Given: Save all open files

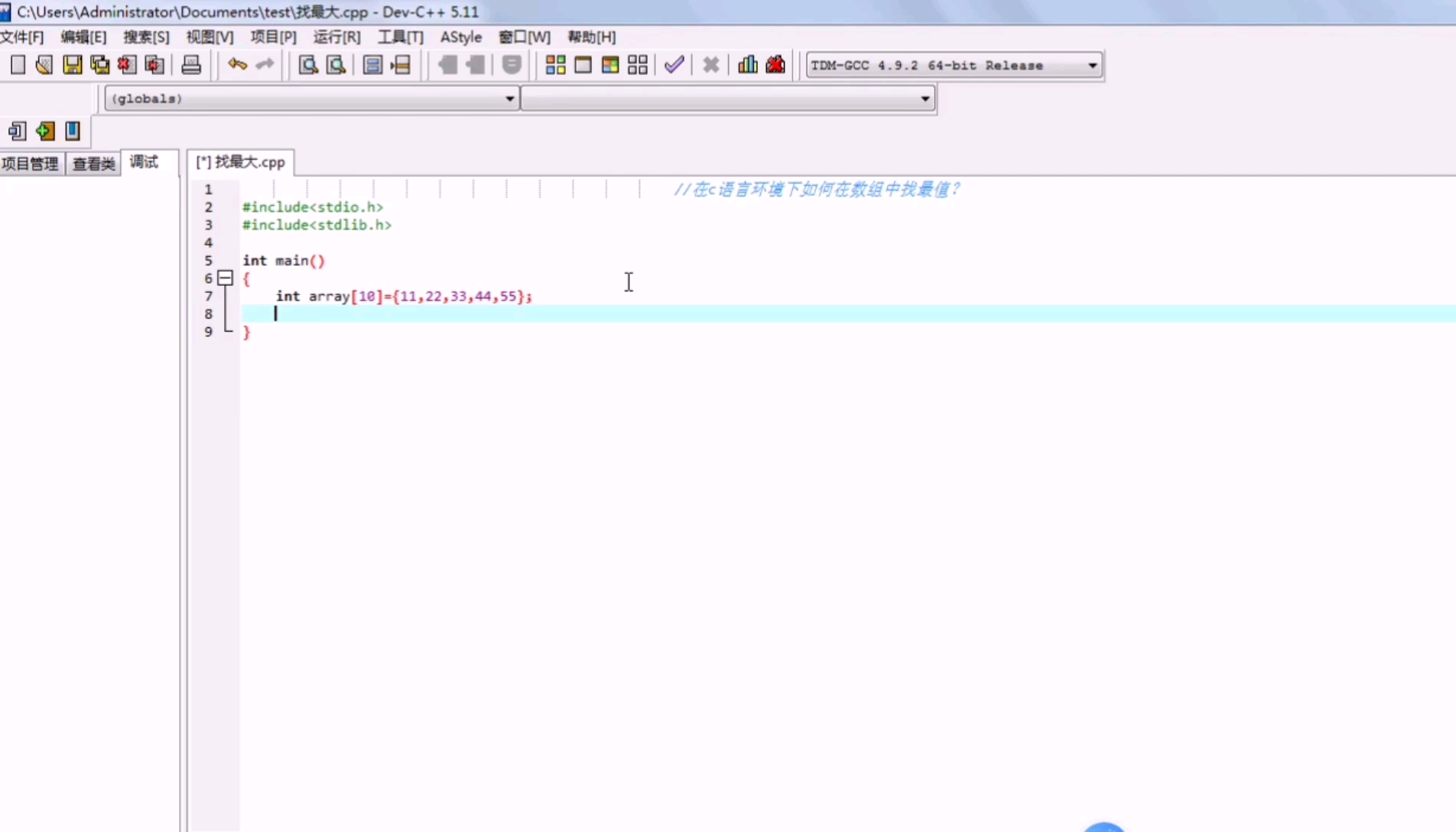Looking at the screenshot, I should point(99,65).
